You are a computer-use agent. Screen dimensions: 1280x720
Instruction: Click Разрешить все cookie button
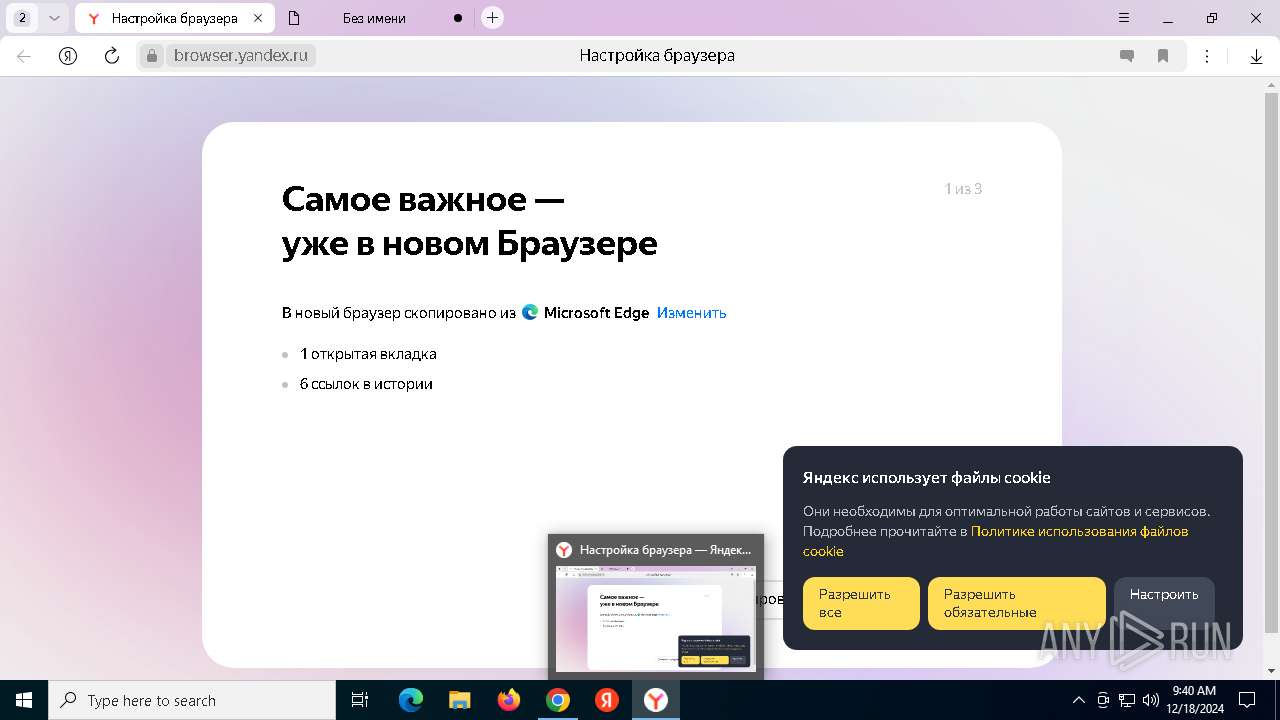861,603
